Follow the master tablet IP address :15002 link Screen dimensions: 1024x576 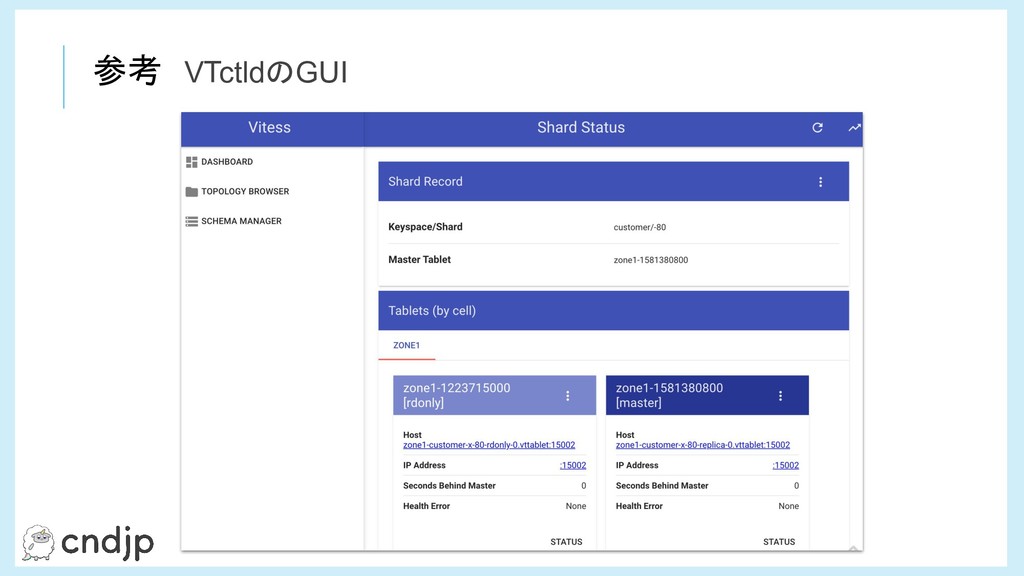[x=786, y=466]
